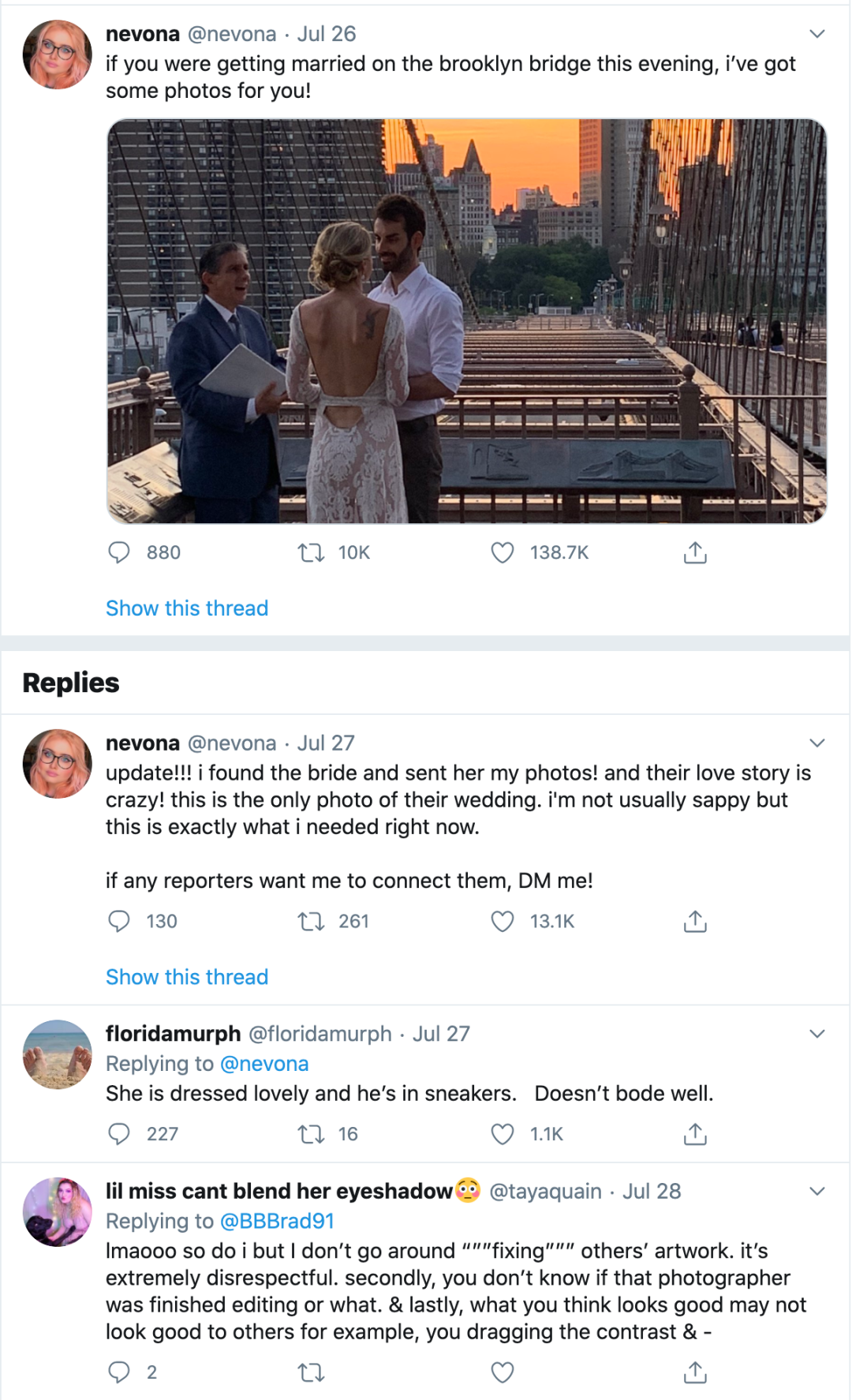This screenshot has height=1400, width=852.
Task: Open the chevron menu on the Jul 26 tweet
Action: point(817,34)
